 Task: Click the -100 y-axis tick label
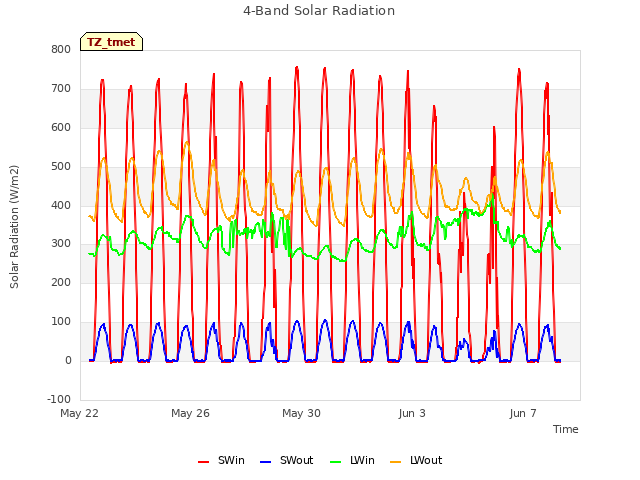59,399
